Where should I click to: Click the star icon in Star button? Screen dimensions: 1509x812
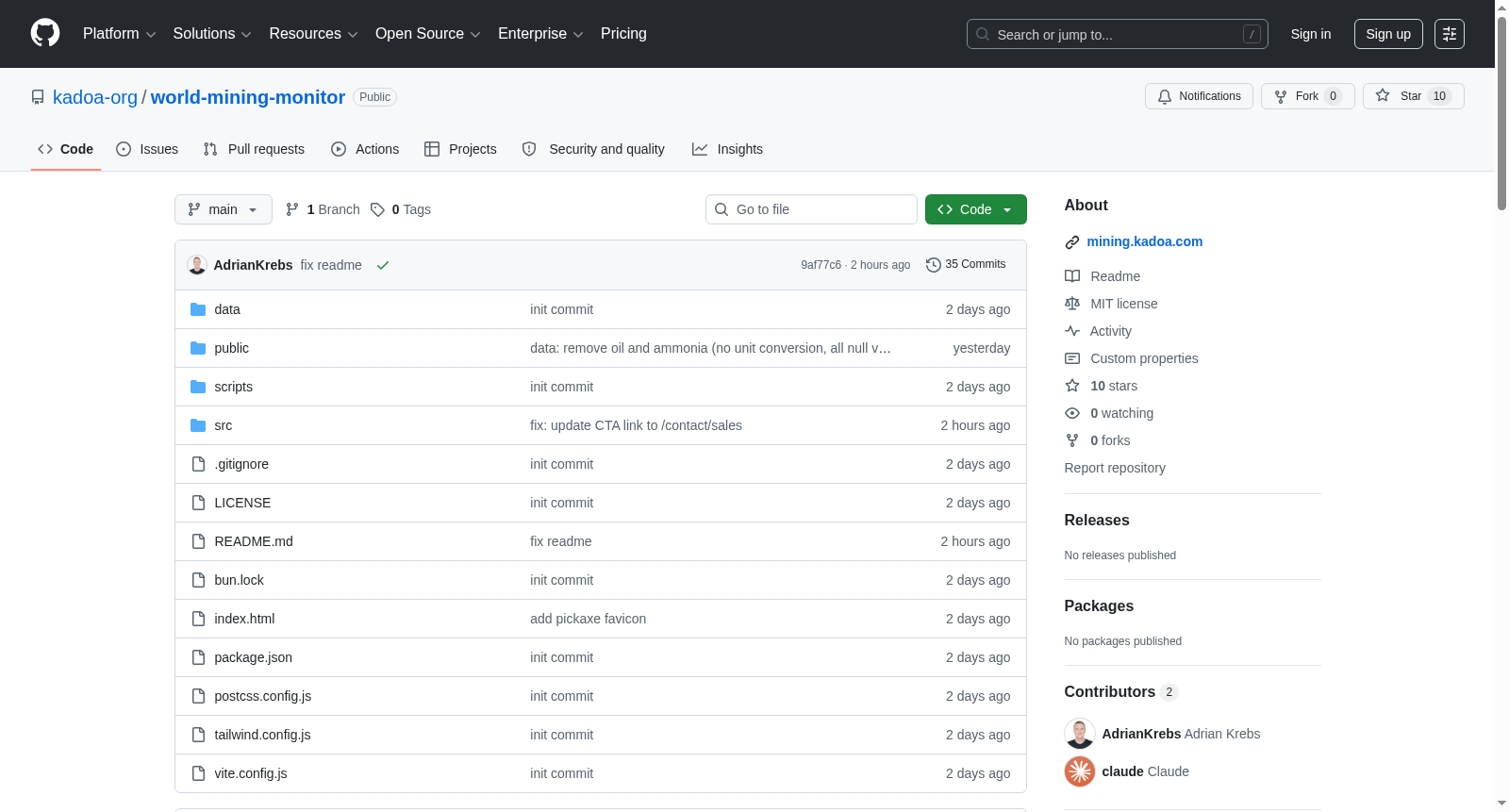(1383, 95)
